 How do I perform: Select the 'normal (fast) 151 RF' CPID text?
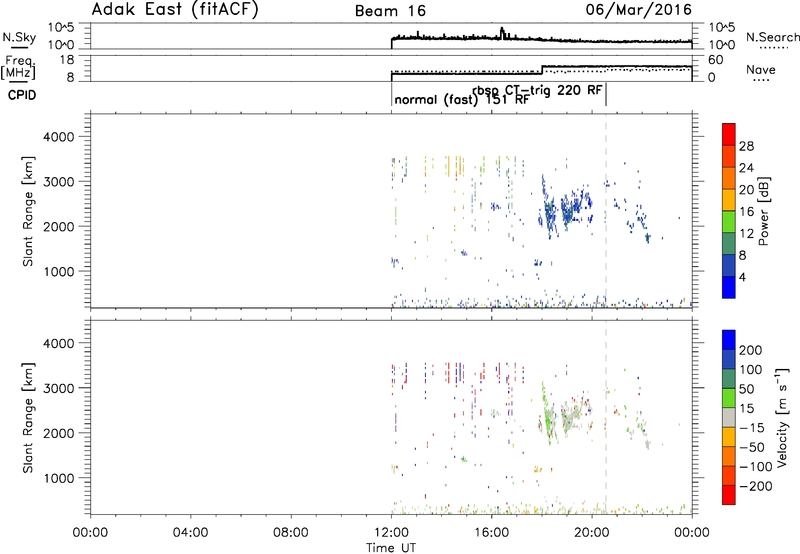pos(462,99)
